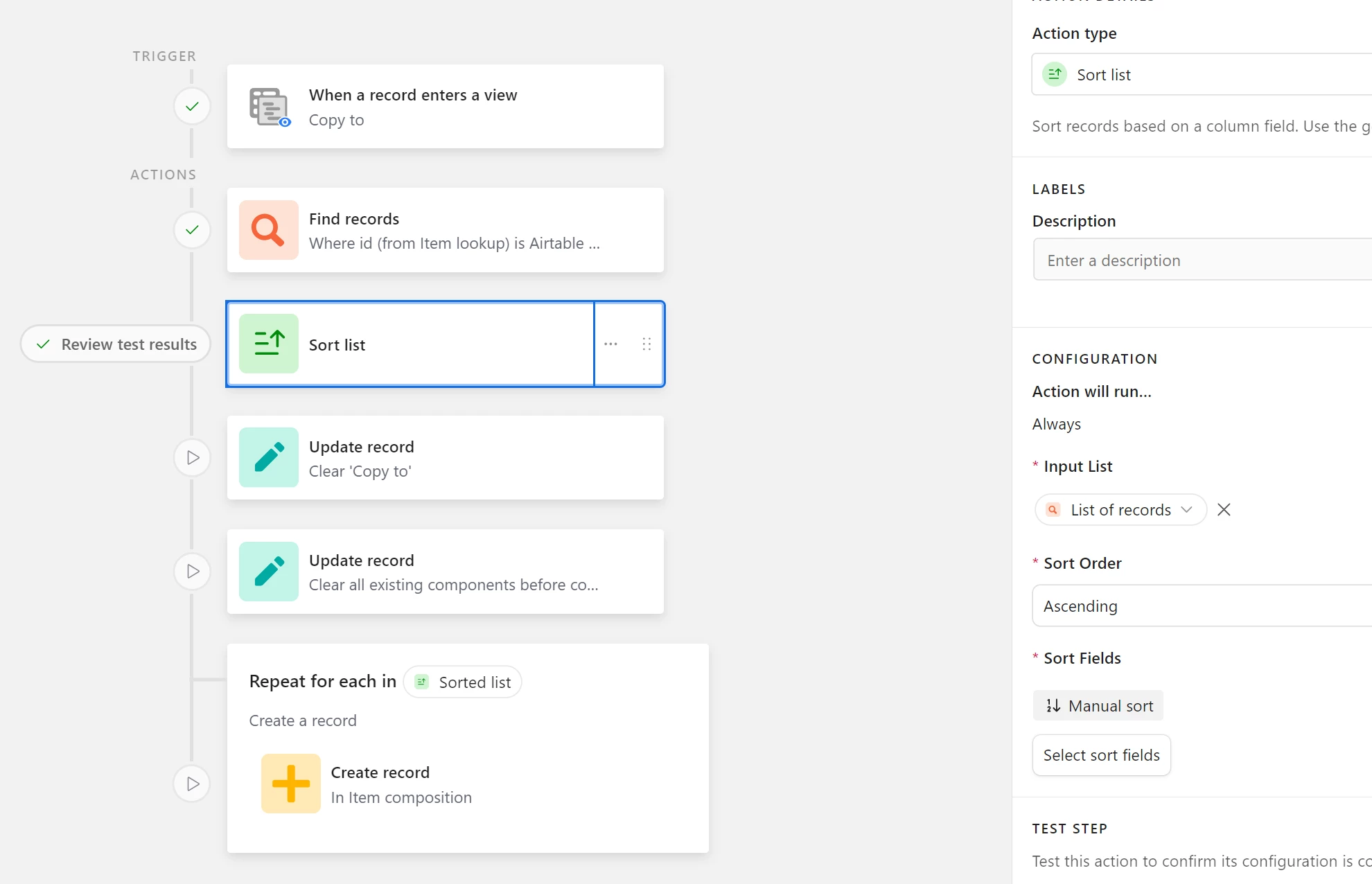
Task: Expand the List of records dropdown
Action: [1120, 510]
